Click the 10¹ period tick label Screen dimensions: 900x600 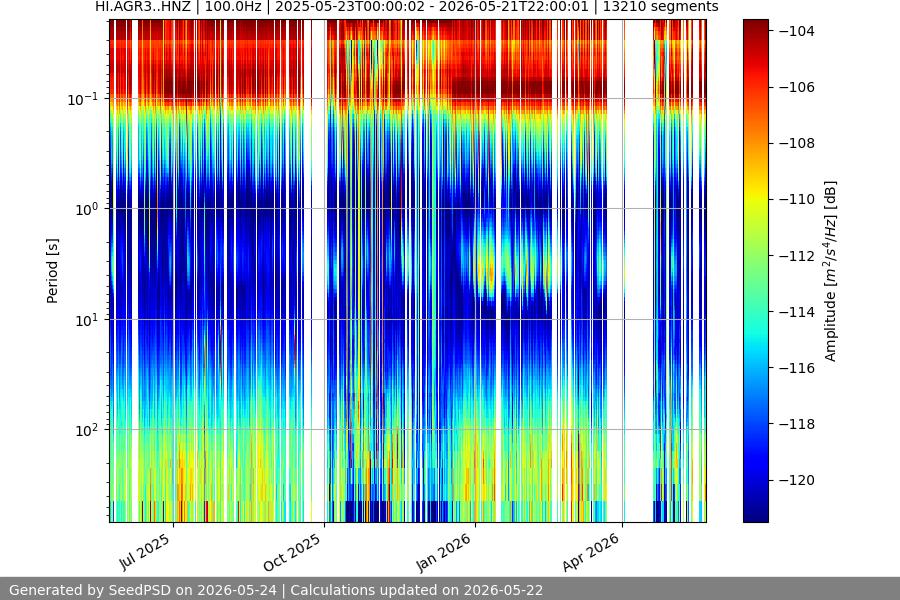pyautogui.click(x=87, y=320)
